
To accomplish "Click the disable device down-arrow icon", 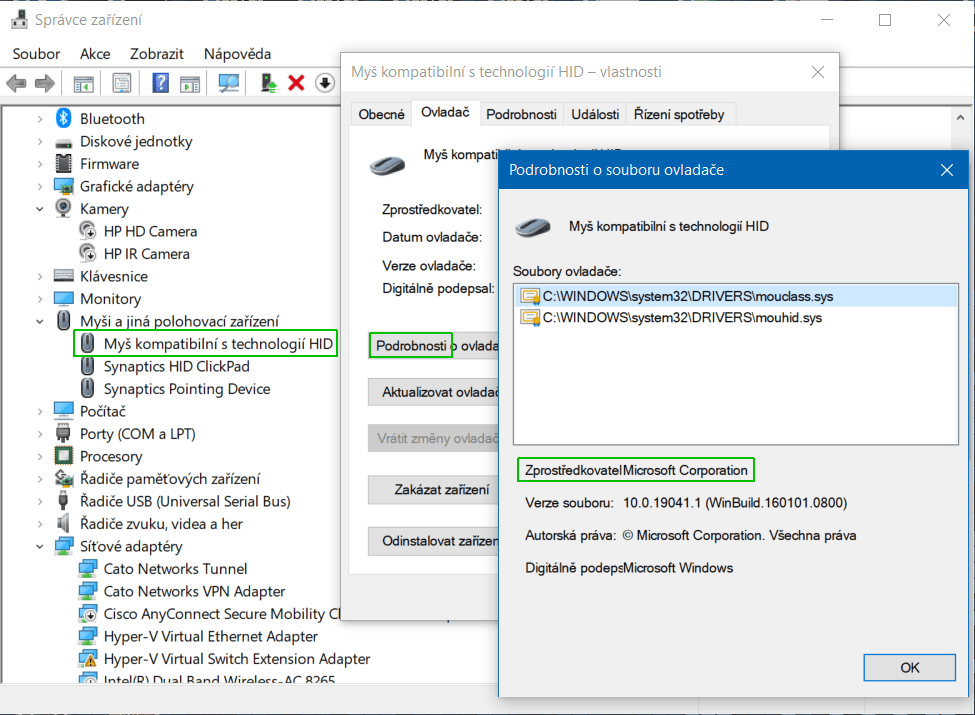I will [x=325, y=83].
